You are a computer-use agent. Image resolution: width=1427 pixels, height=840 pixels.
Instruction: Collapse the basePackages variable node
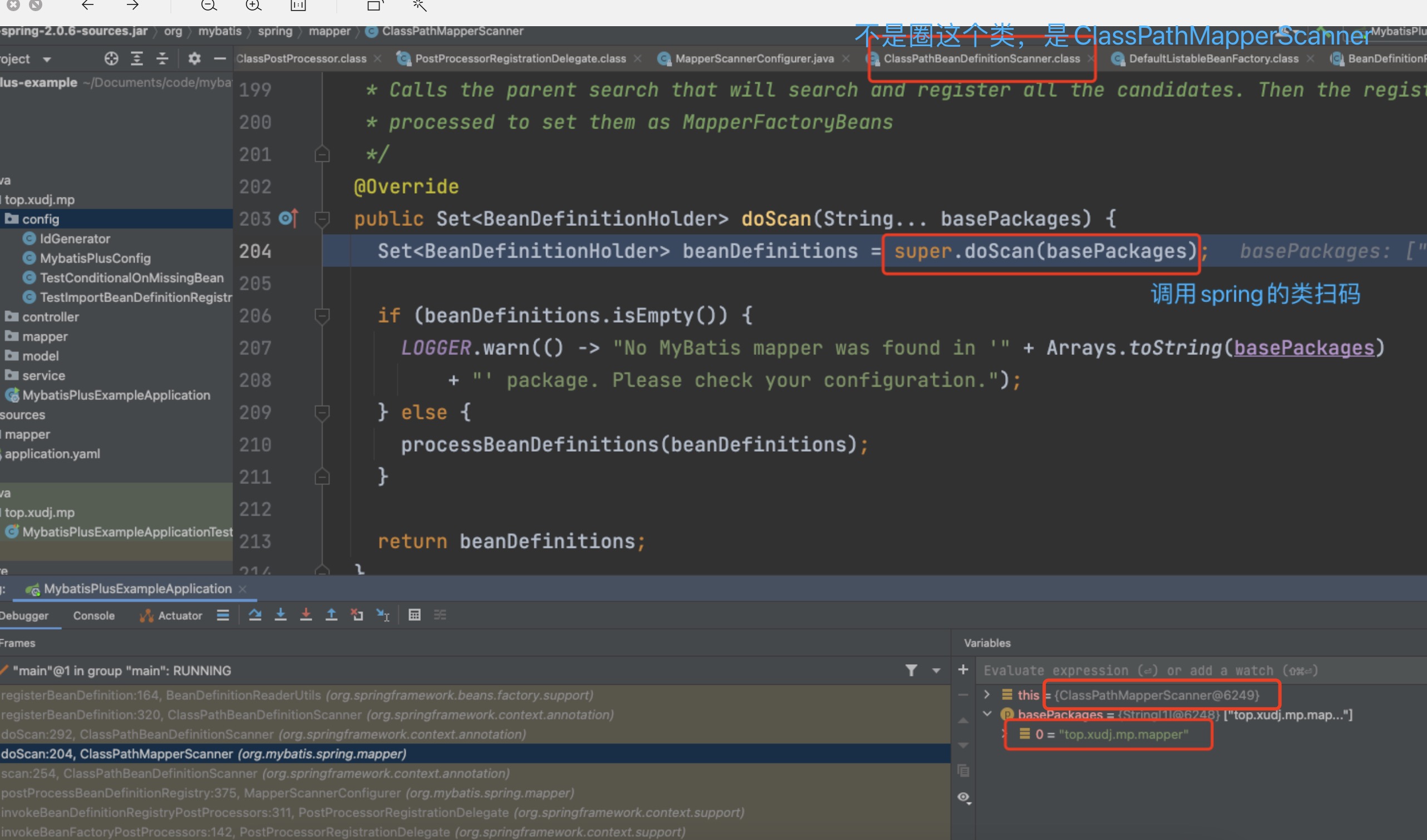(987, 714)
